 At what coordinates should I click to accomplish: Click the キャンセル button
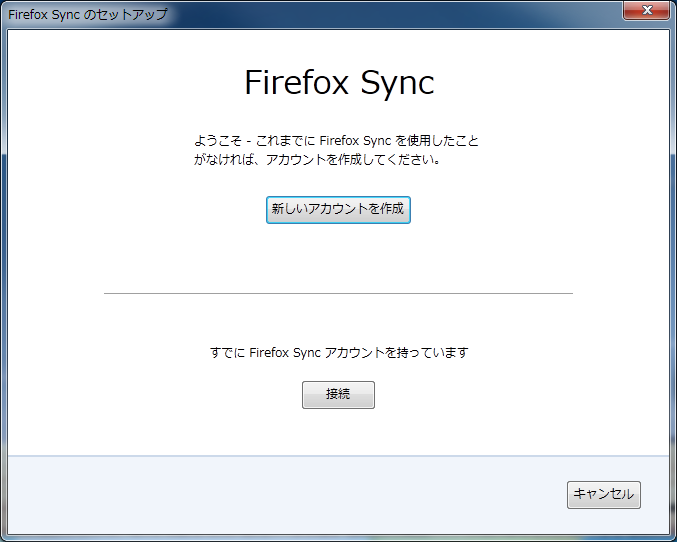pos(604,495)
